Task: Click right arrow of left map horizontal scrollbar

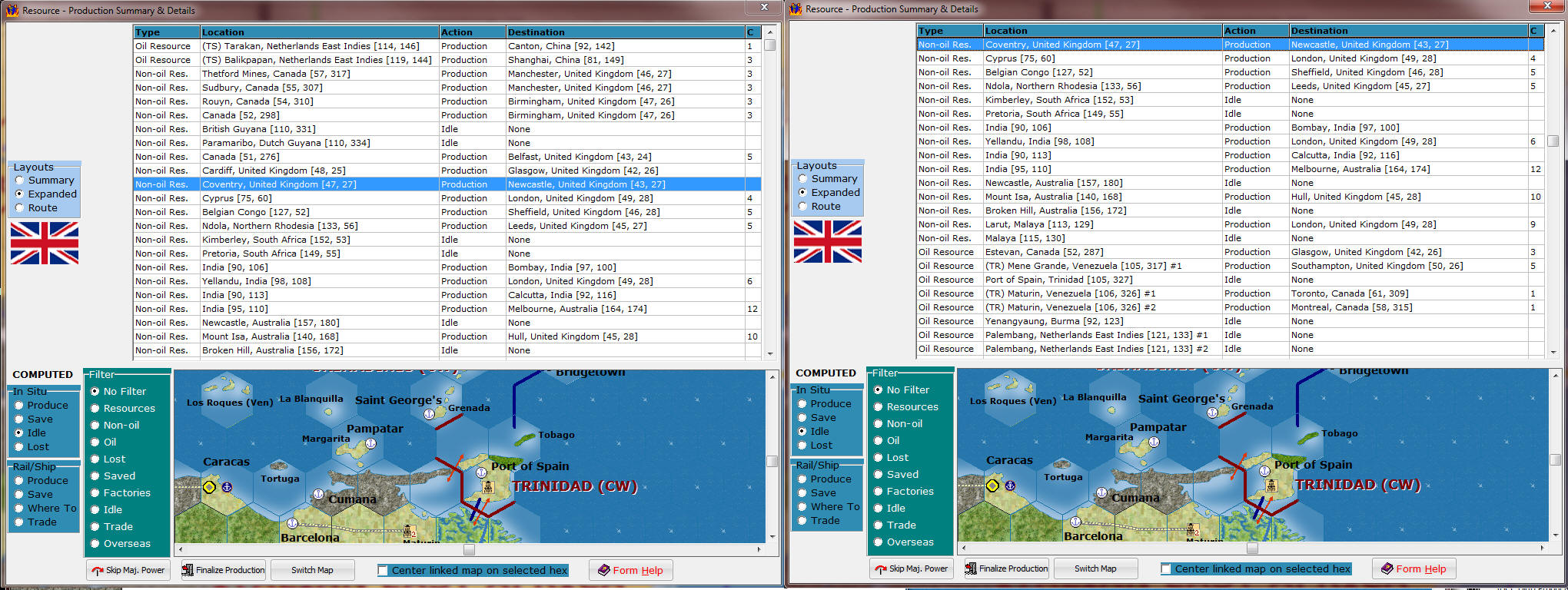Action: 759,549
